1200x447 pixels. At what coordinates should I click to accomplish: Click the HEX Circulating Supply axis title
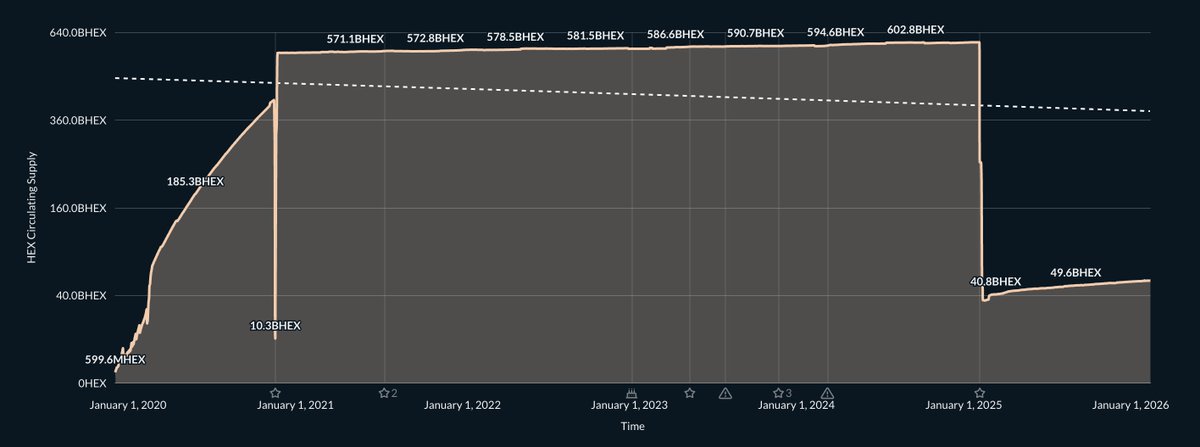point(33,208)
